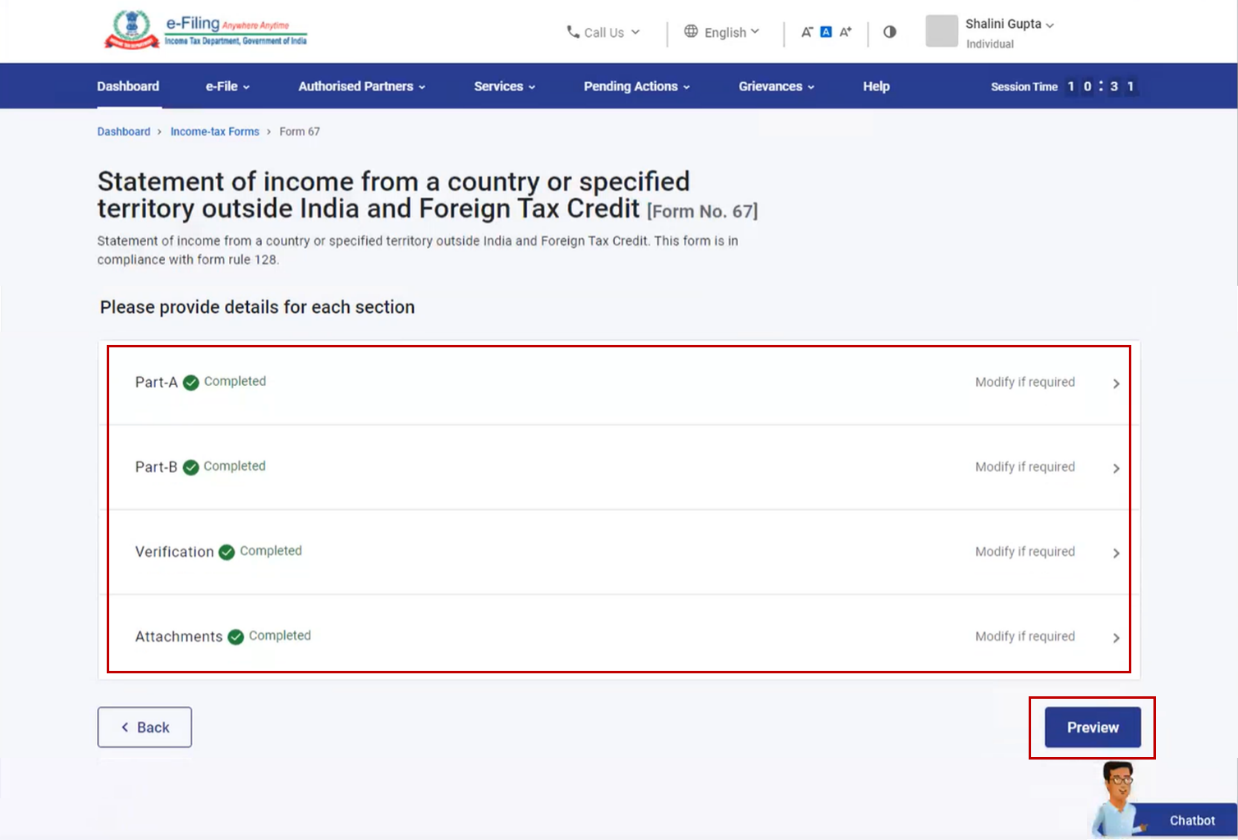The height and width of the screenshot is (840, 1238).
Task: Toggle the high contrast mode
Action: tap(889, 32)
